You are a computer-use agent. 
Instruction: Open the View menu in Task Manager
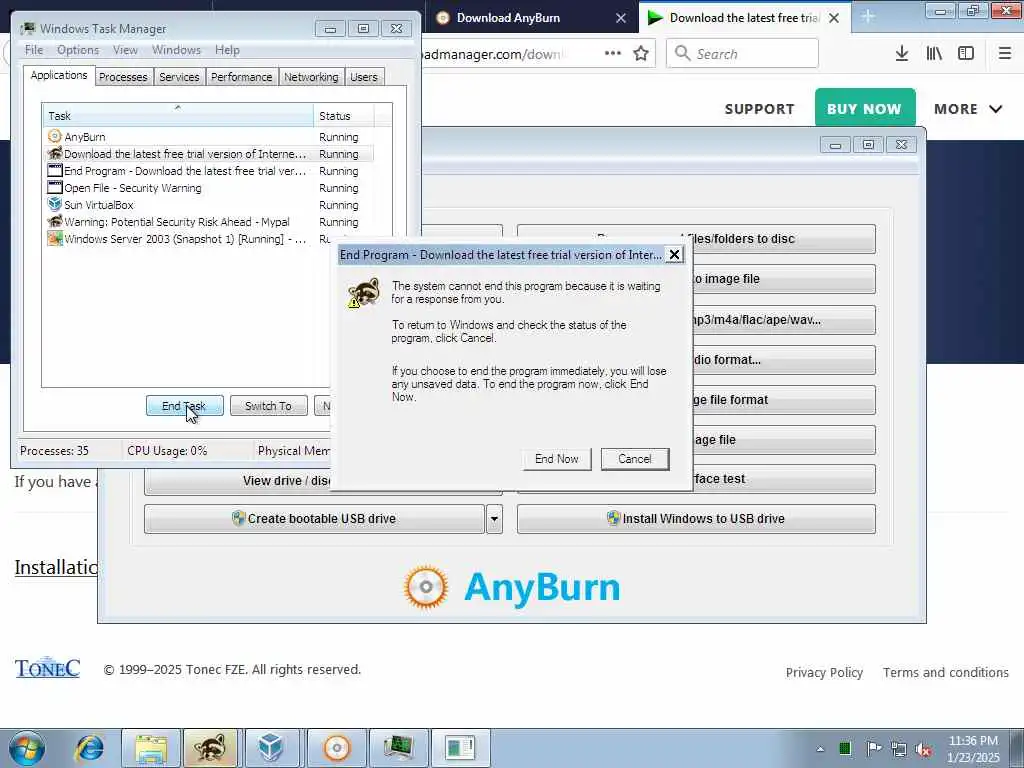(125, 50)
